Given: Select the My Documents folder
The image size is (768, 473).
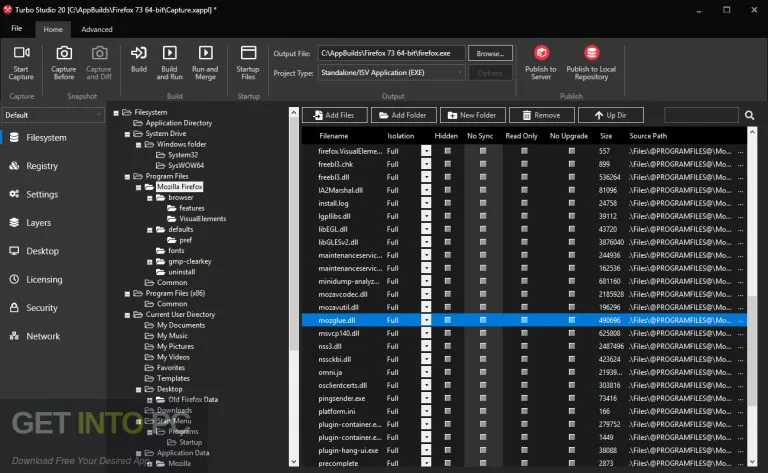Looking at the screenshot, I should [x=181, y=325].
